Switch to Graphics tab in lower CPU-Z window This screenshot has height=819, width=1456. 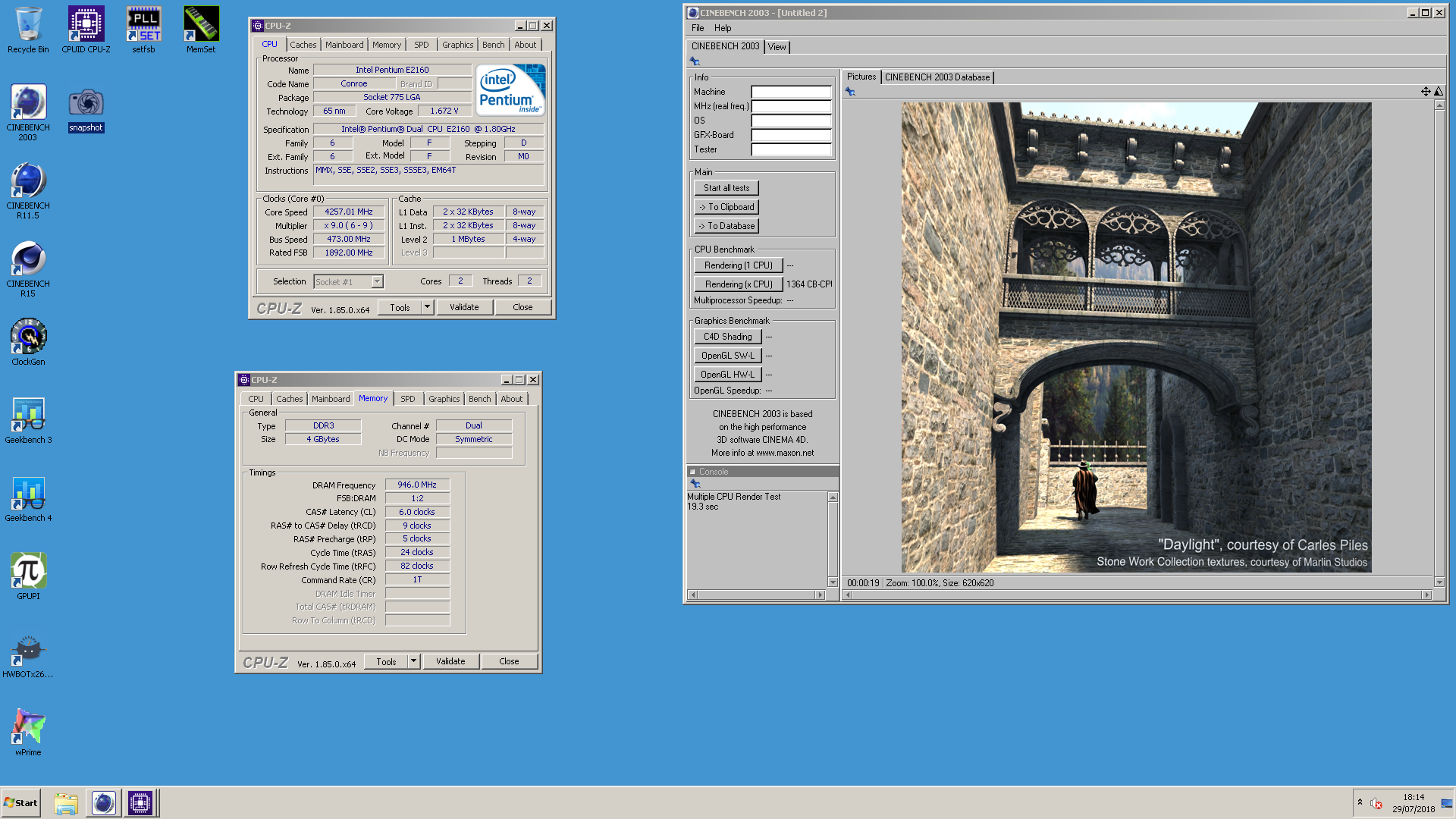(x=444, y=399)
